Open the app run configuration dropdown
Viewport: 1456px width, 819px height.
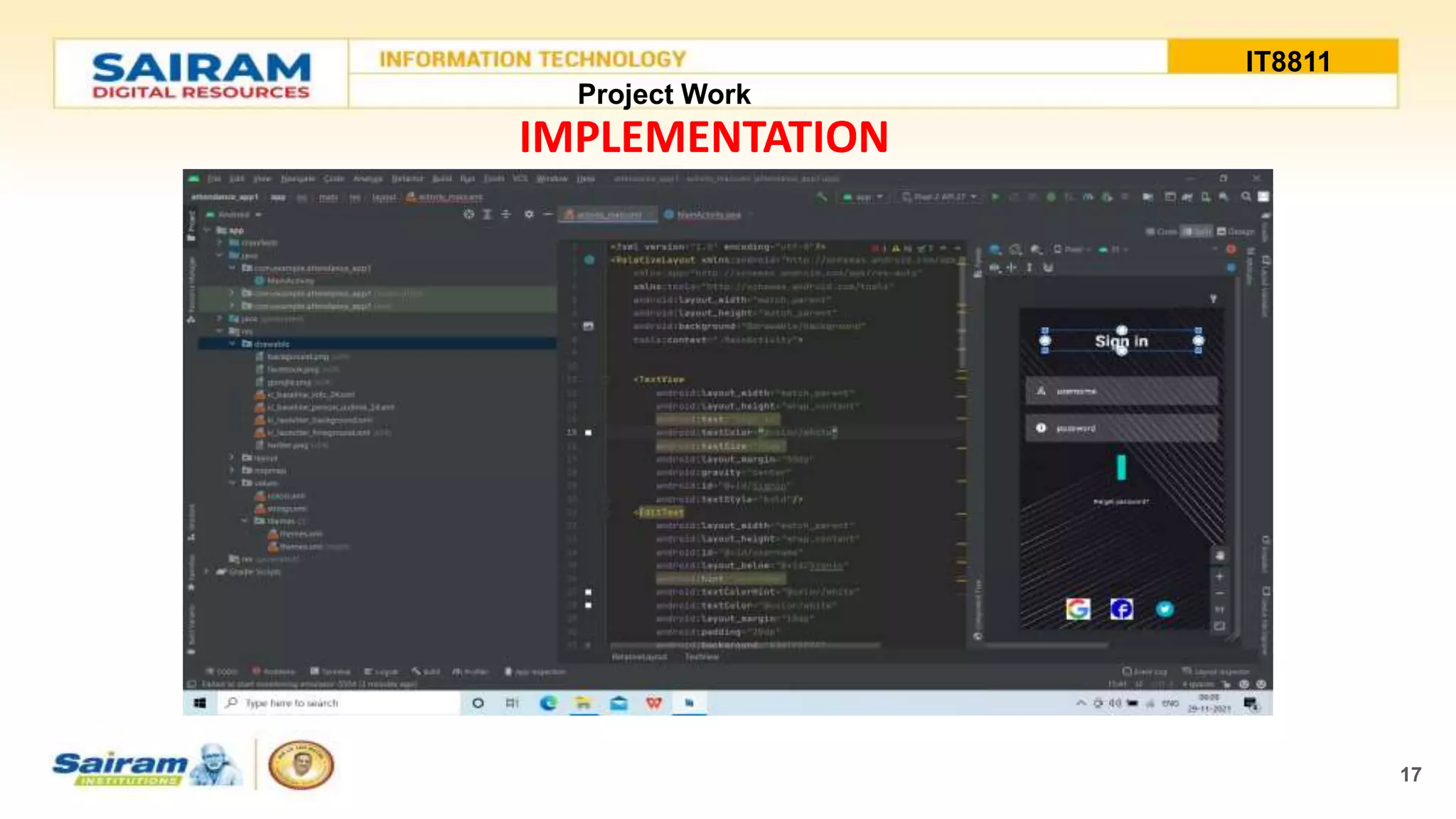point(863,197)
